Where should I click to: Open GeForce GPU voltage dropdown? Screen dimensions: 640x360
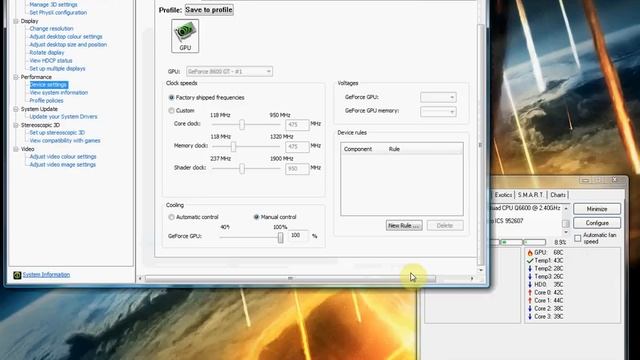(438, 97)
